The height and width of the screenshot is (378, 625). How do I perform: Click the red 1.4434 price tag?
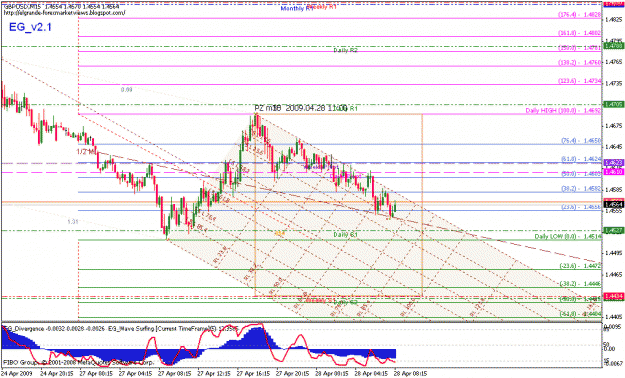coord(613,296)
